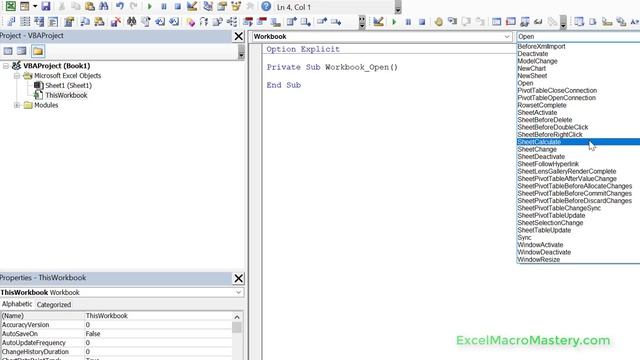The width and height of the screenshot is (640, 360).
Task: Open the Workbook object dropdown
Action: (507, 36)
